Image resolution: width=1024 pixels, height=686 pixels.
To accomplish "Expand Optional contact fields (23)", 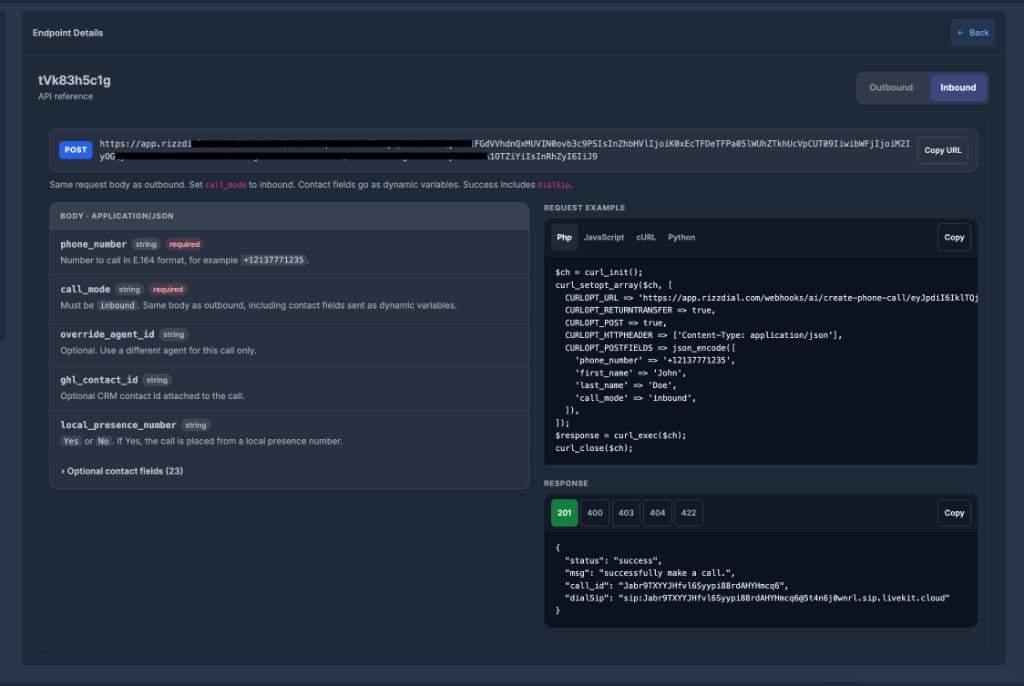I will [122, 471].
